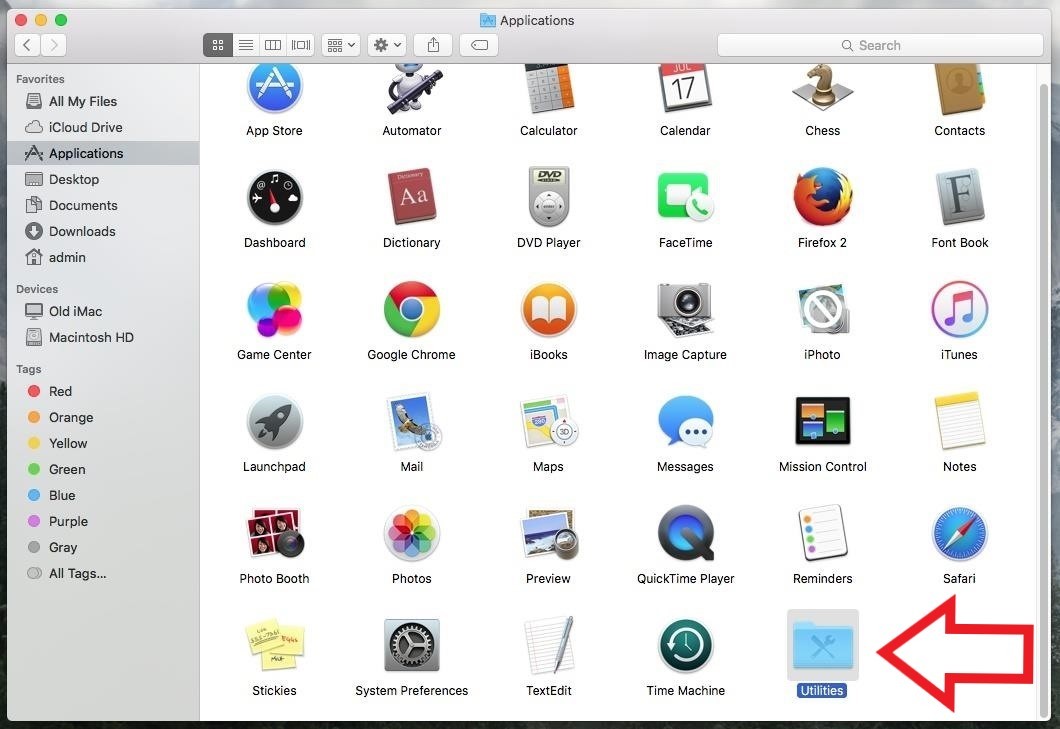Select the Green tag
The height and width of the screenshot is (729, 1060).
103,469
